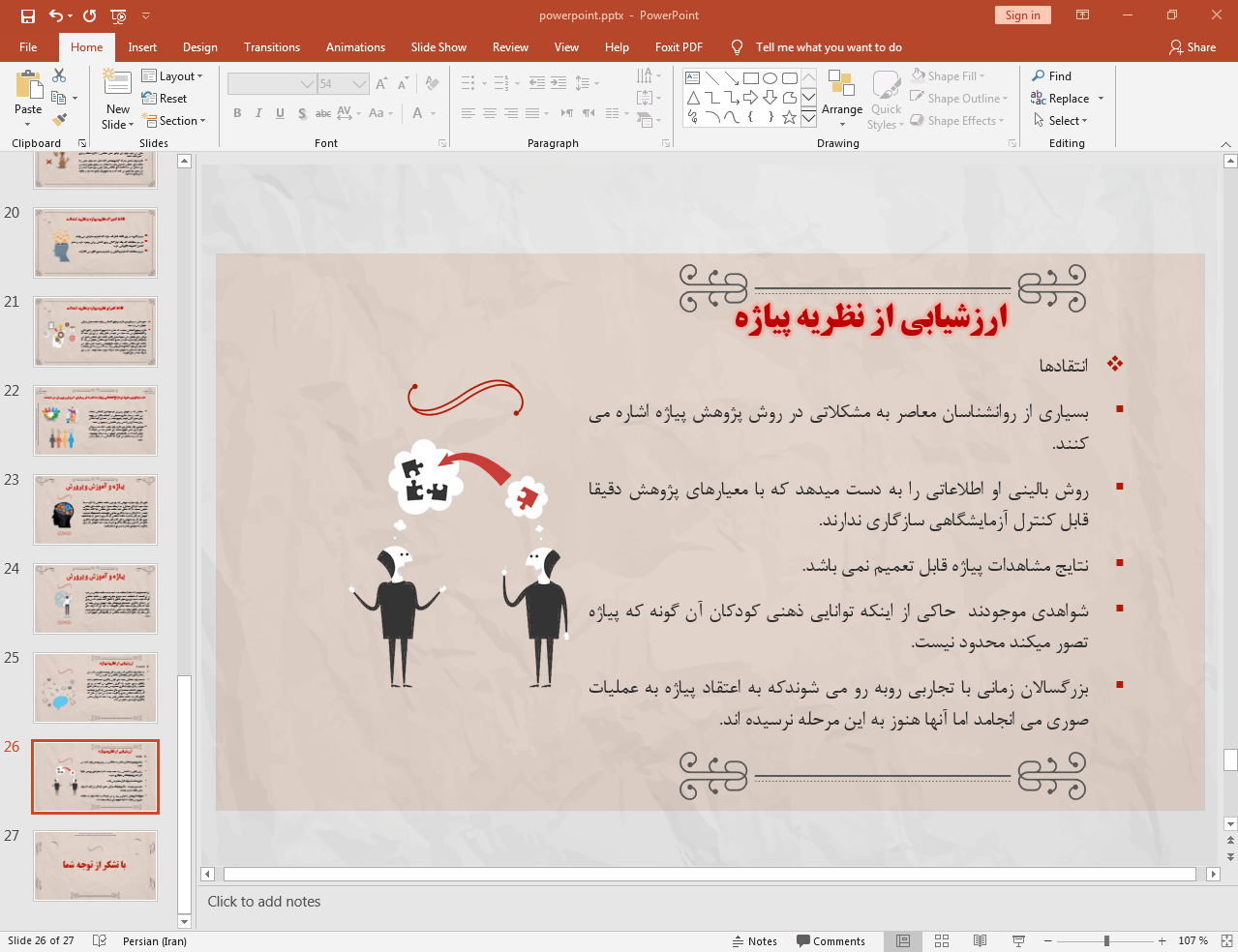
Task: Switch to the Design tab
Action: click(x=200, y=47)
